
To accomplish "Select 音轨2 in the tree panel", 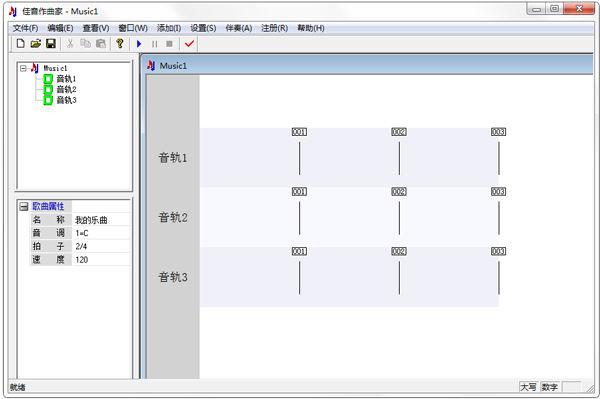I will click(x=66, y=90).
